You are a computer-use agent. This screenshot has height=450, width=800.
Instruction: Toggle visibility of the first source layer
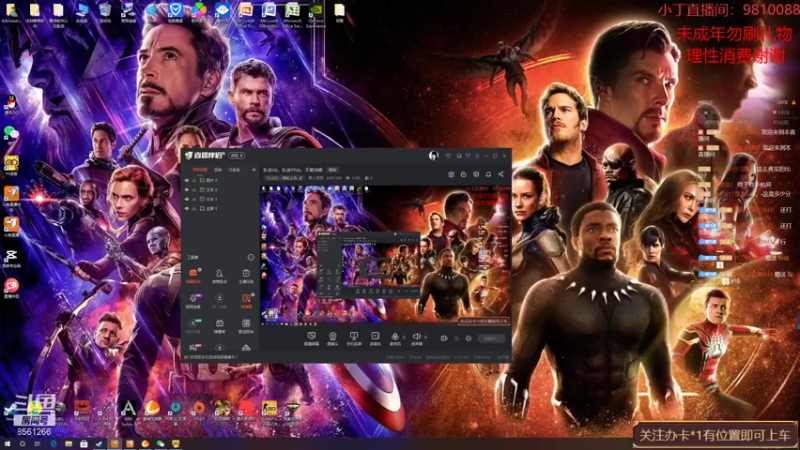tap(187, 180)
